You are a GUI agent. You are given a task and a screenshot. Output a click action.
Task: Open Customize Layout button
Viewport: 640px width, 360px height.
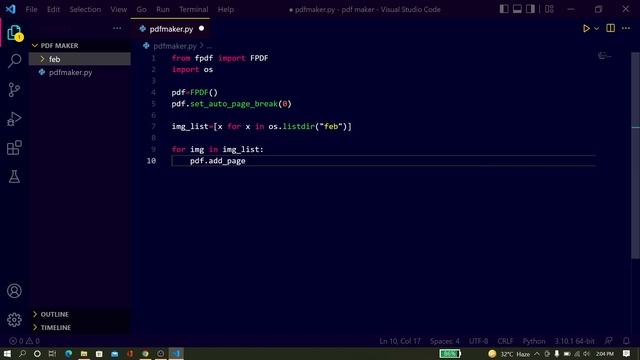coord(549,9)
